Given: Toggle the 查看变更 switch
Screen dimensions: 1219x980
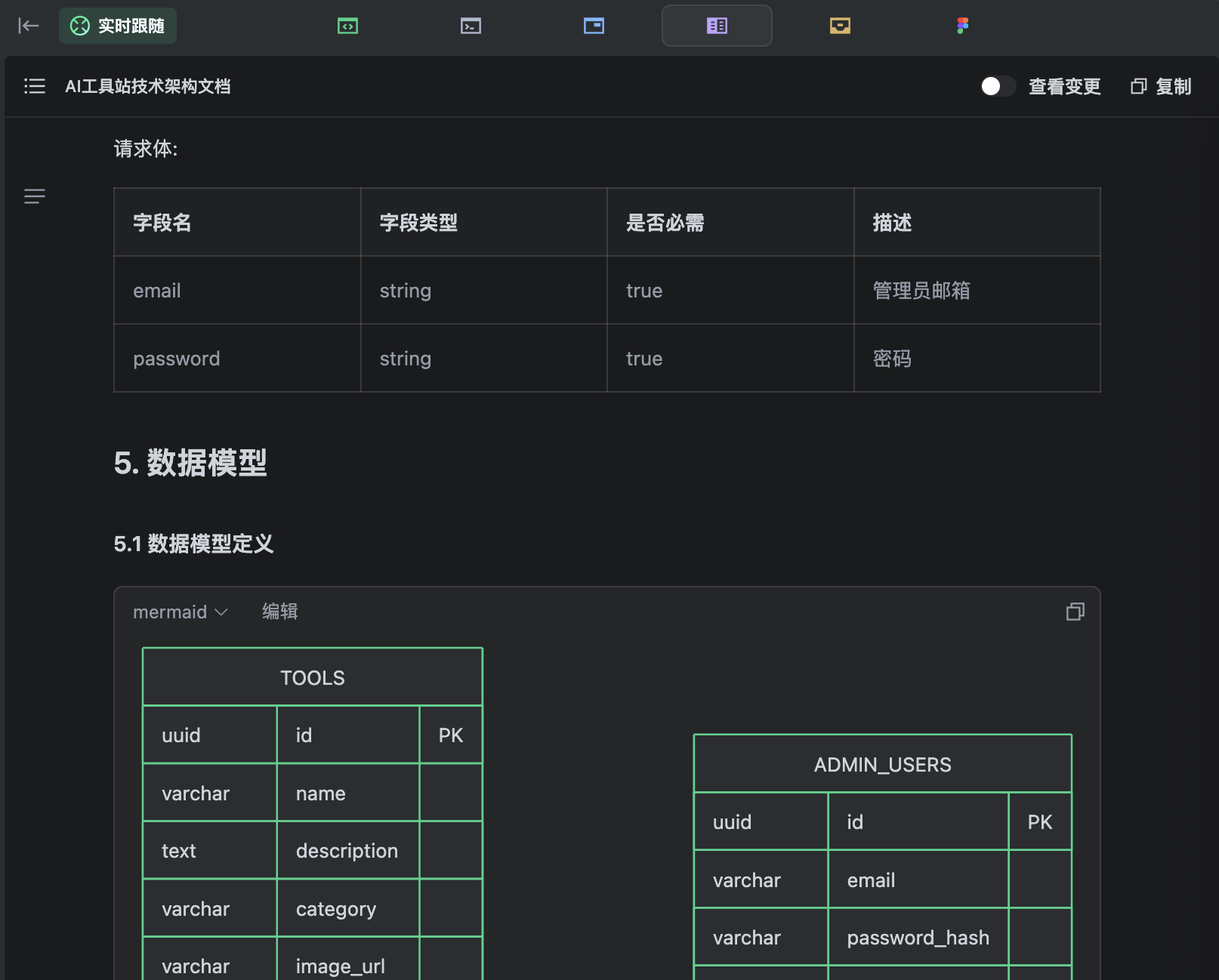Looking at the screenshot, I should coord(997,86).
